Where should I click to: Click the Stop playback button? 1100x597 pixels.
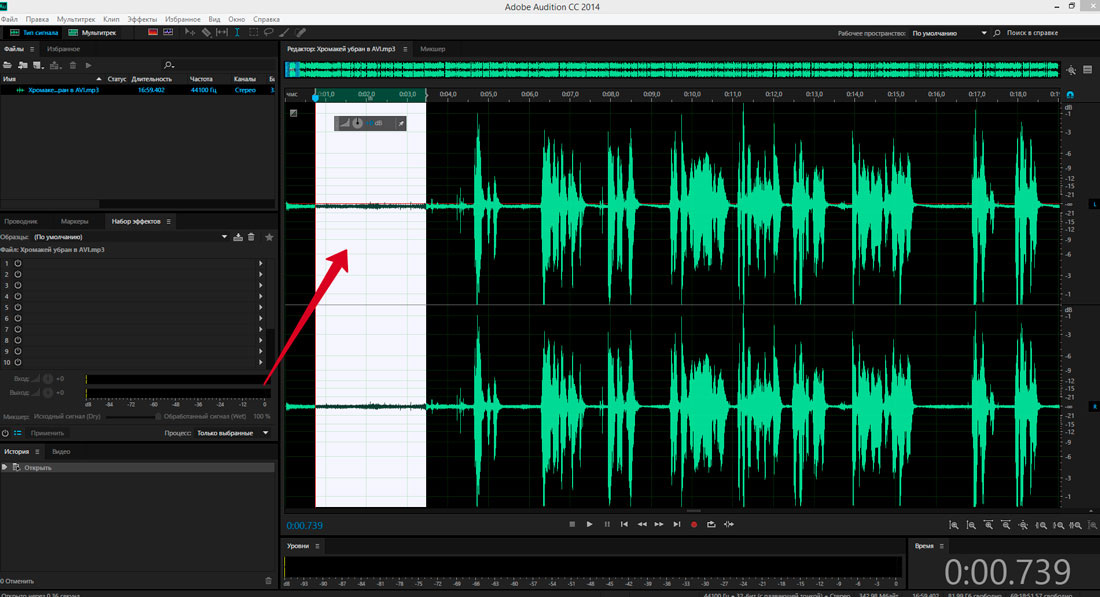click(x=572, y=524)
